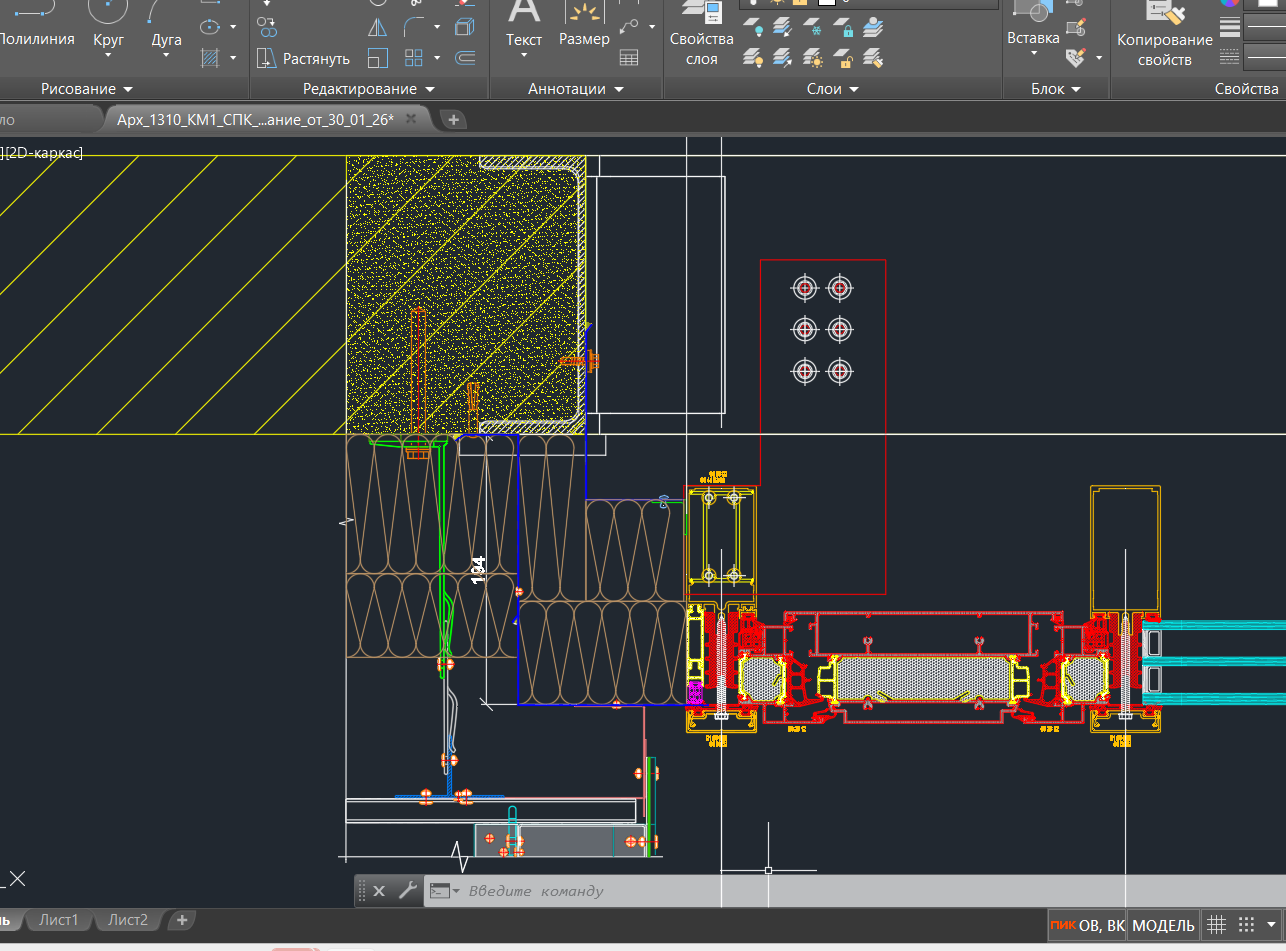This screenshot has height=951, width=1286.
Task: Click the new drawing tab plus button
Action: pyautogui.click(x=453, y=119)
